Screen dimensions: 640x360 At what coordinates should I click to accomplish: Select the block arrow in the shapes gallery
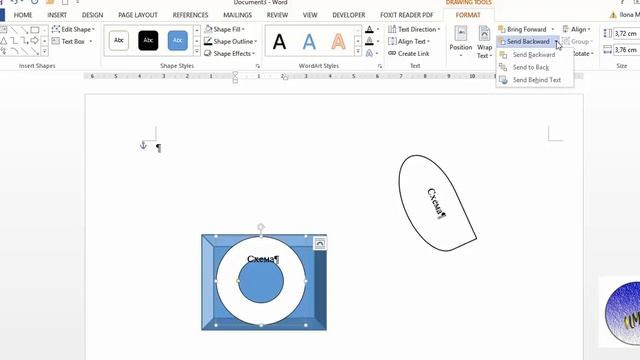coord(35,40)
